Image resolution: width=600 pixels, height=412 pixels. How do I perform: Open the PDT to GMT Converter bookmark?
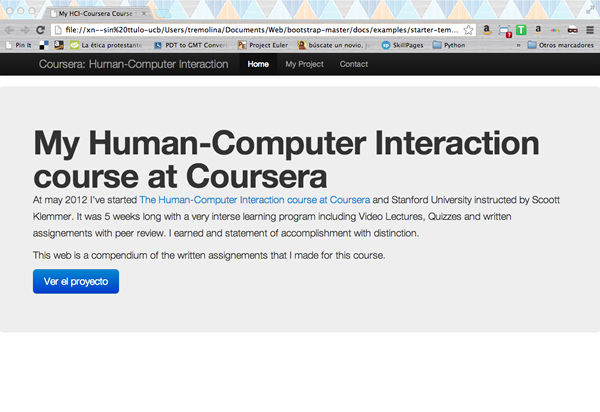pyautogui.click(x=191, y=45)
